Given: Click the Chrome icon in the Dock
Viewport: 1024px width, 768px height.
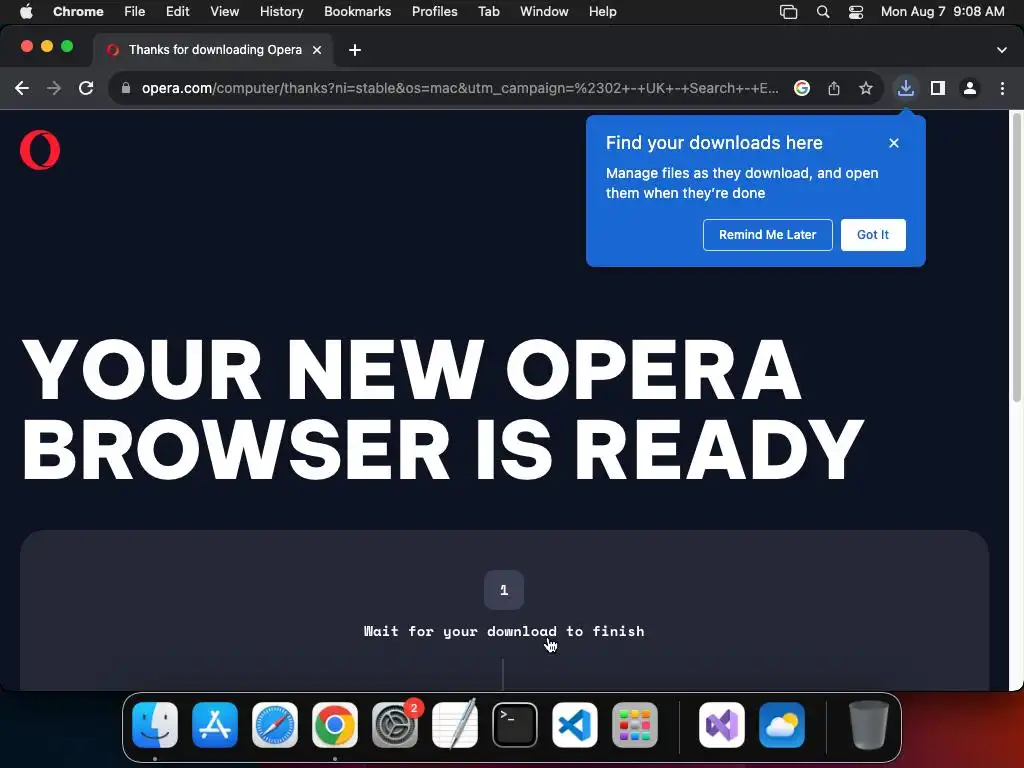Looking at the screenshot, I should pos(335,726).
